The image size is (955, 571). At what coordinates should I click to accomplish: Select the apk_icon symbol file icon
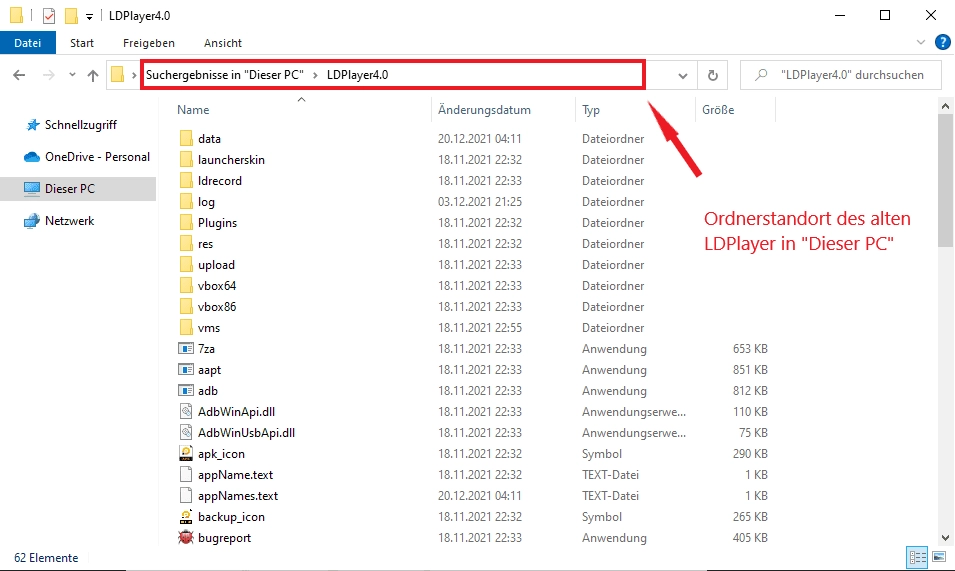coord(186,454)
